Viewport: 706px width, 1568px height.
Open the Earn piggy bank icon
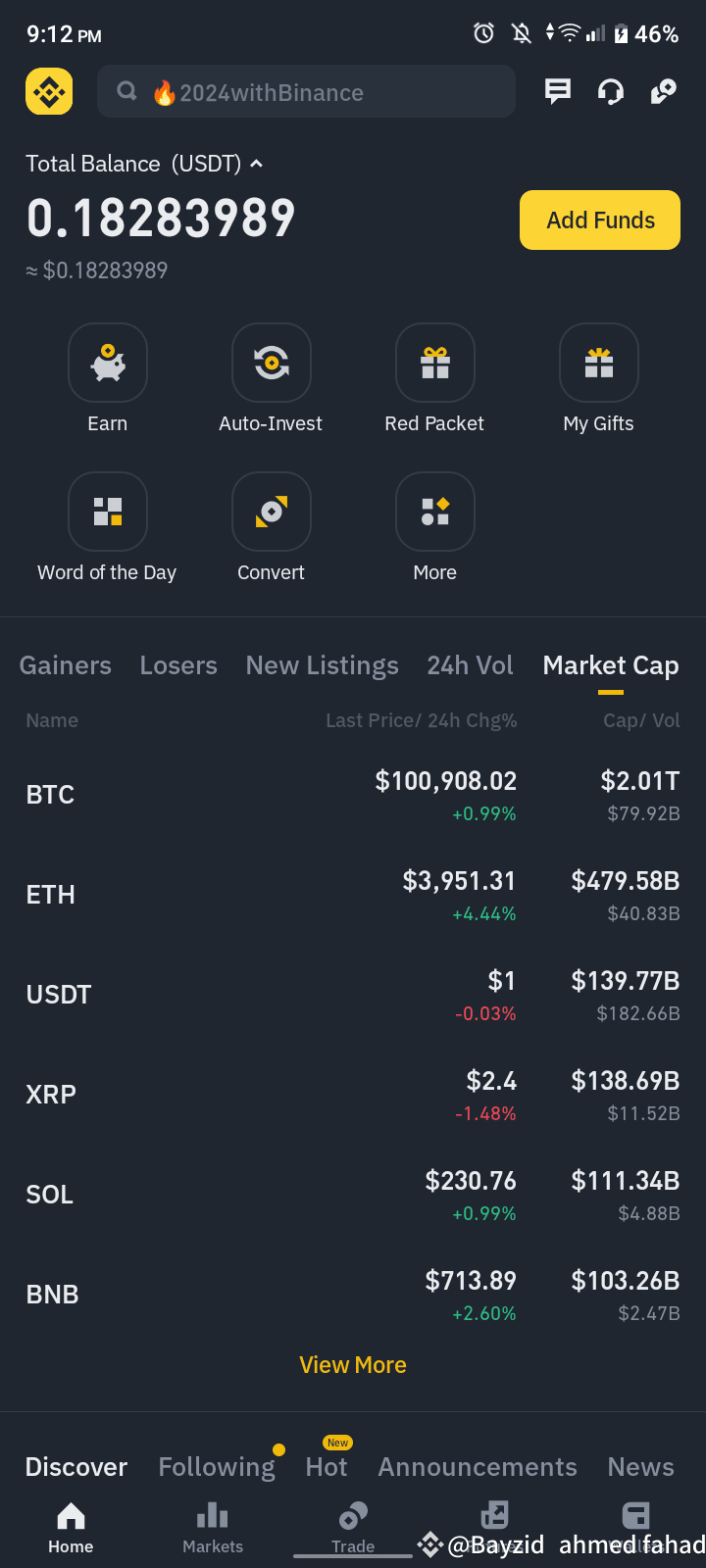coord(108,363)
